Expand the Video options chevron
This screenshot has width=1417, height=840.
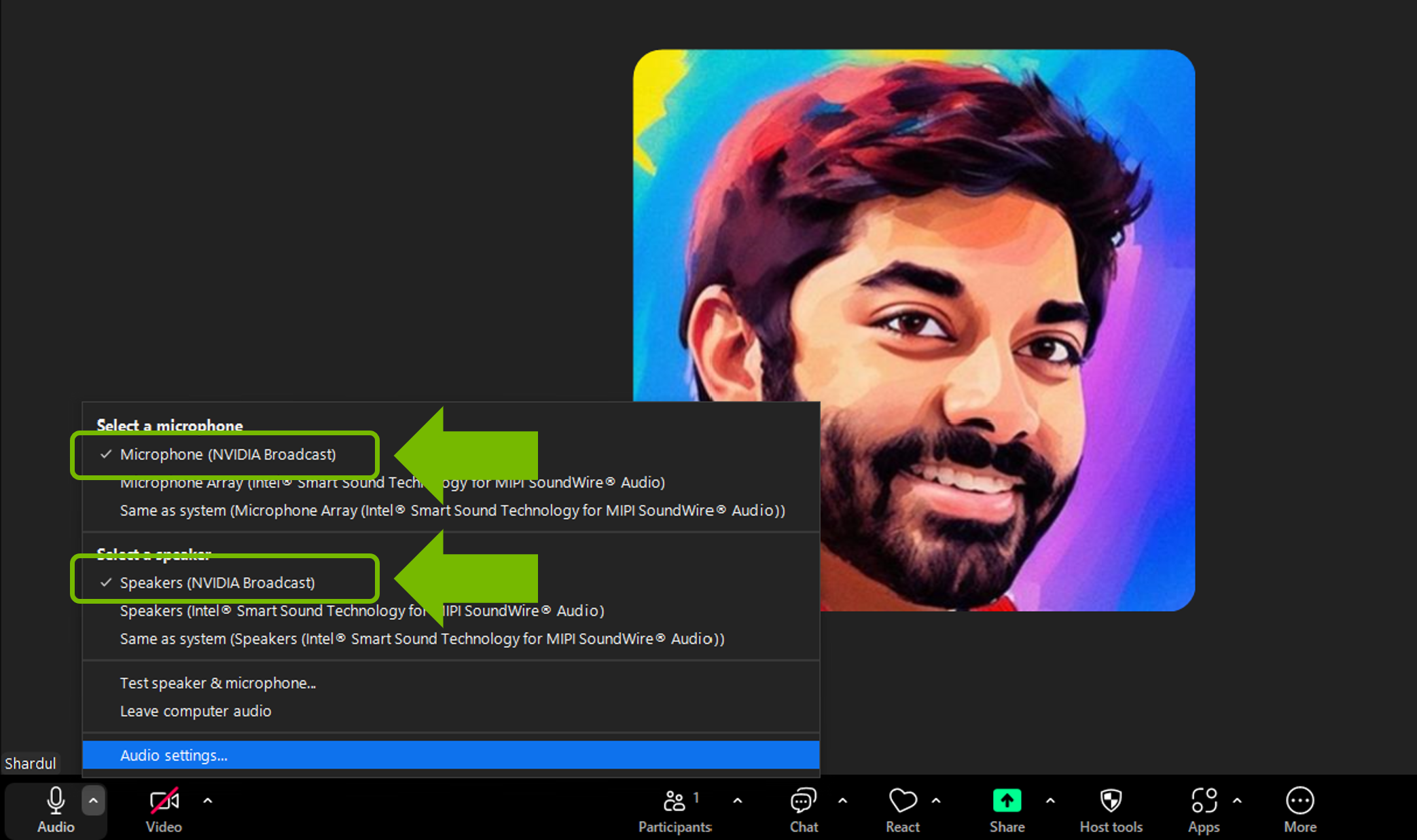(x=207, y=801)
